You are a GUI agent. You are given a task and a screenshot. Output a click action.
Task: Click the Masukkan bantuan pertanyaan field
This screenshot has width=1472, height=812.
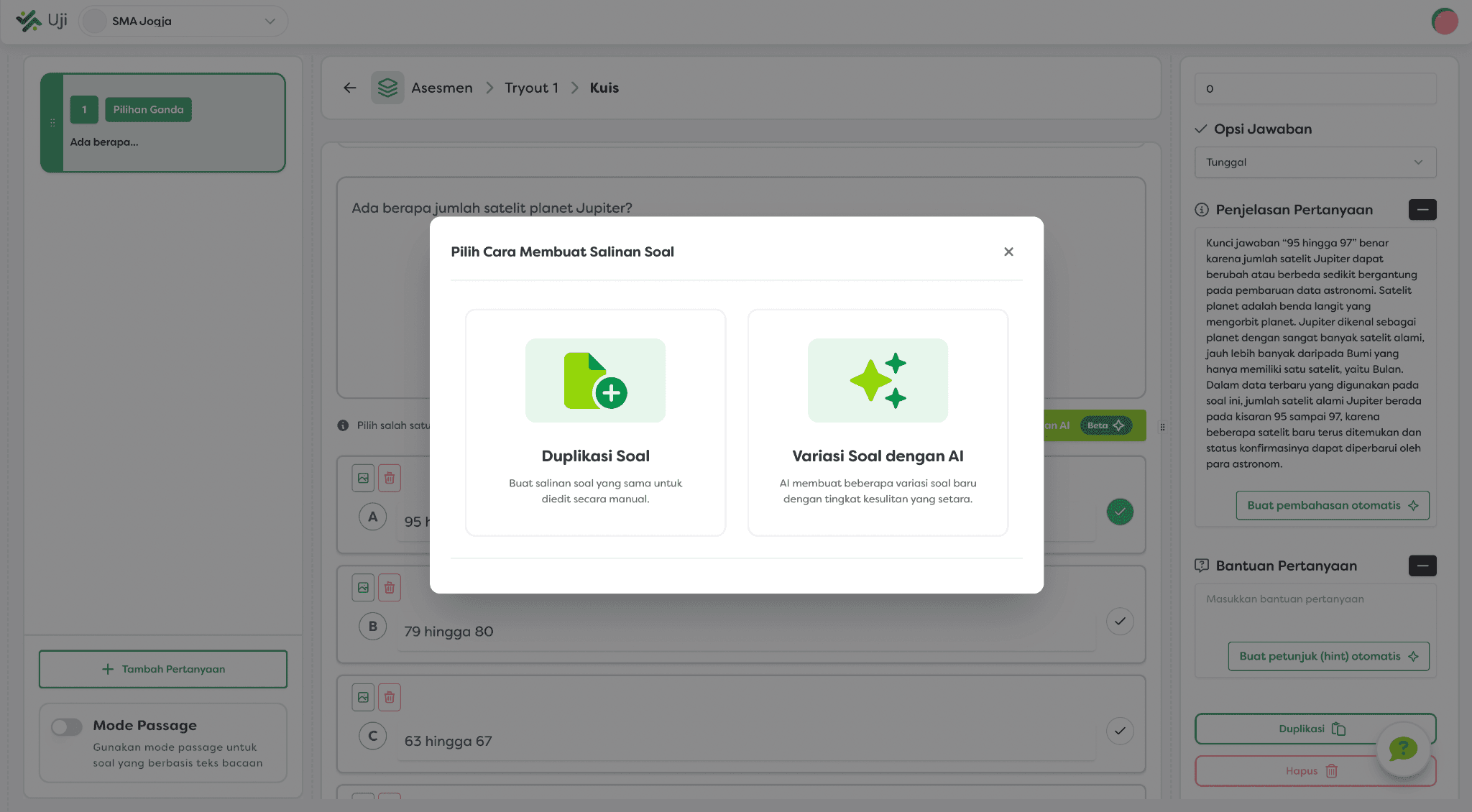click(x=1315, y=611)
